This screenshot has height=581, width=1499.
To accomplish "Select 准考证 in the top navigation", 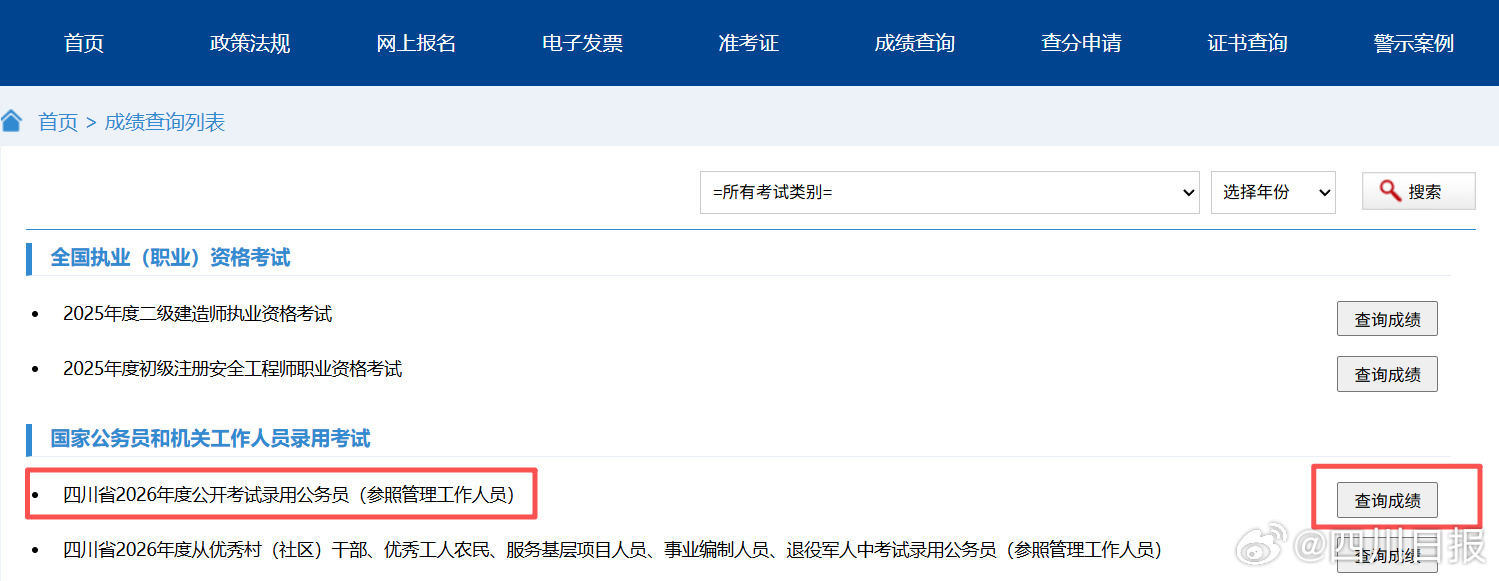I will coord(748,43).
